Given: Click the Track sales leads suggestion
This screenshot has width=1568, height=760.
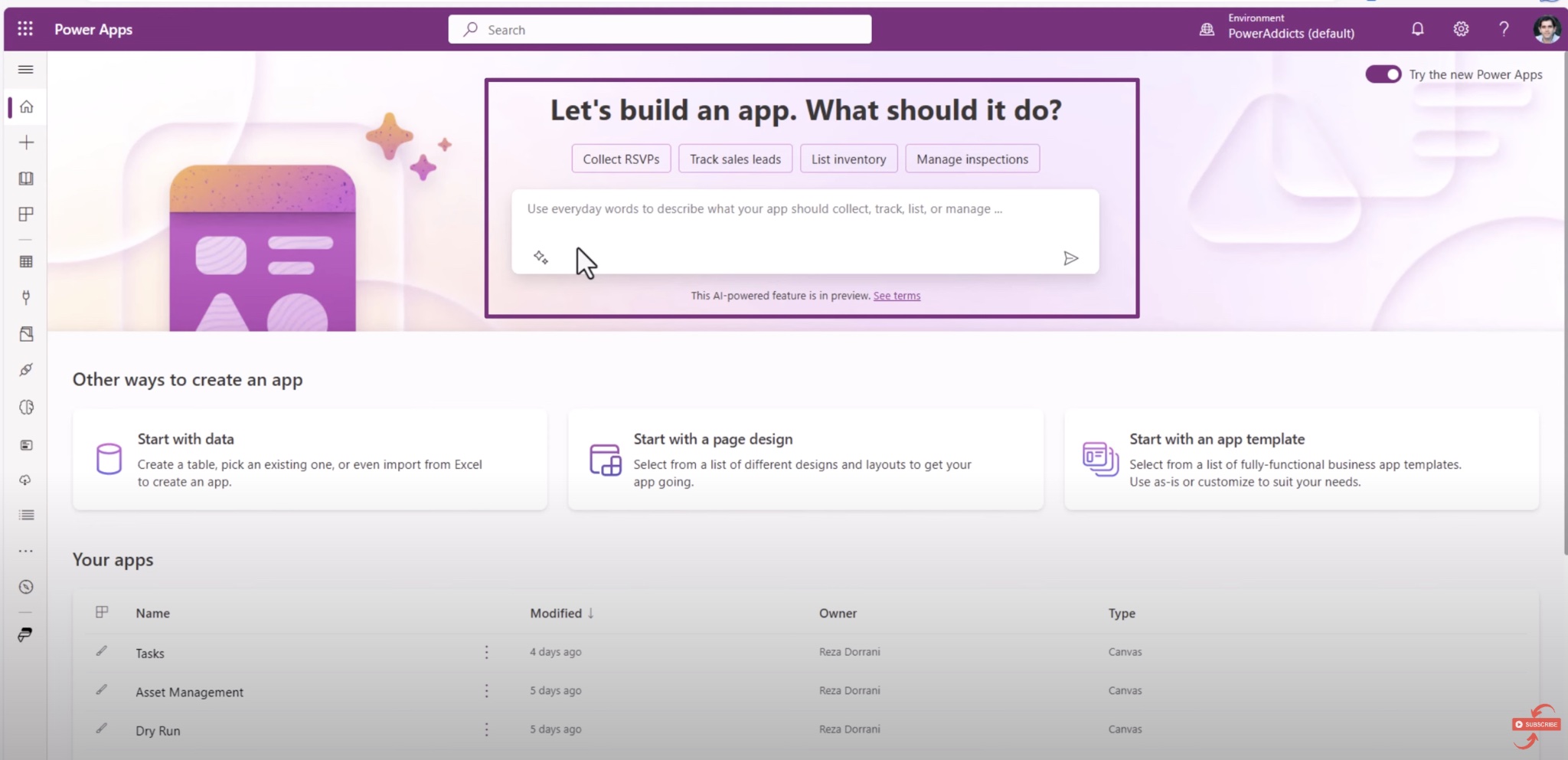Looking at the screenshot, I should pos(735,159).
